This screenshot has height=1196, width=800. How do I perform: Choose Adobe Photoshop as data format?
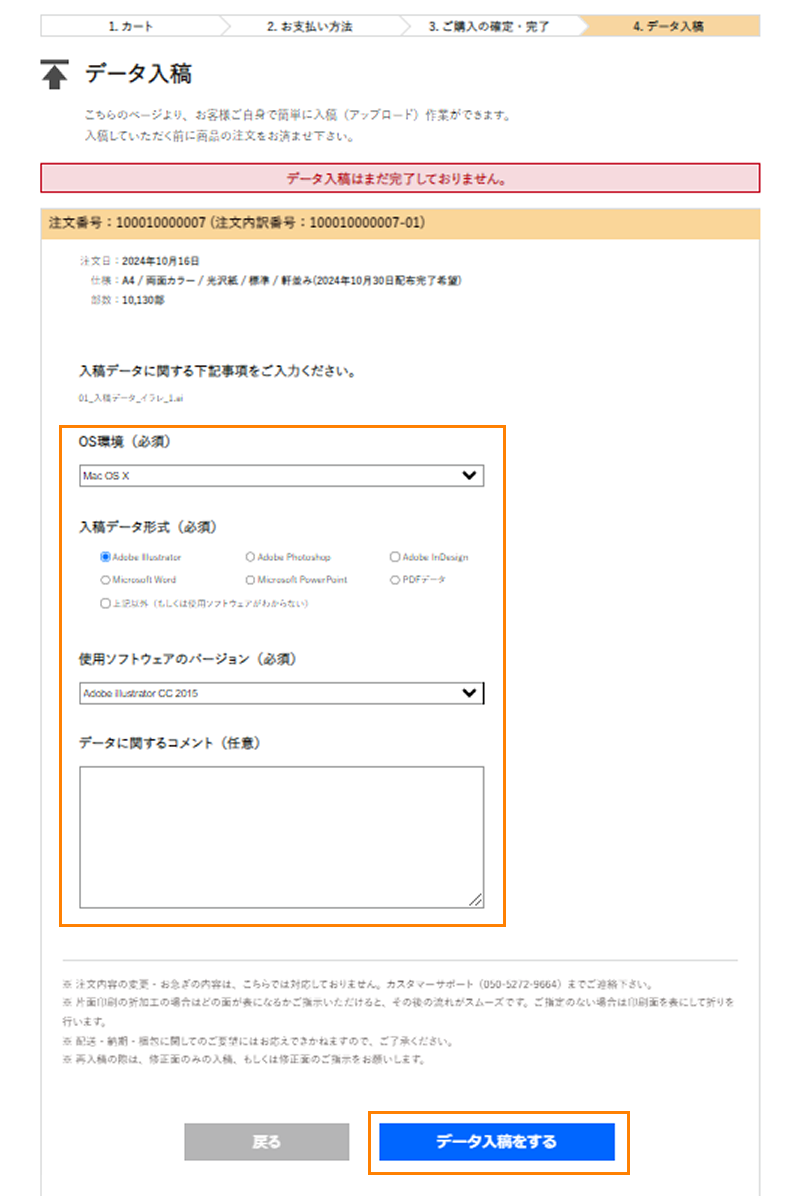pos(250,557)
